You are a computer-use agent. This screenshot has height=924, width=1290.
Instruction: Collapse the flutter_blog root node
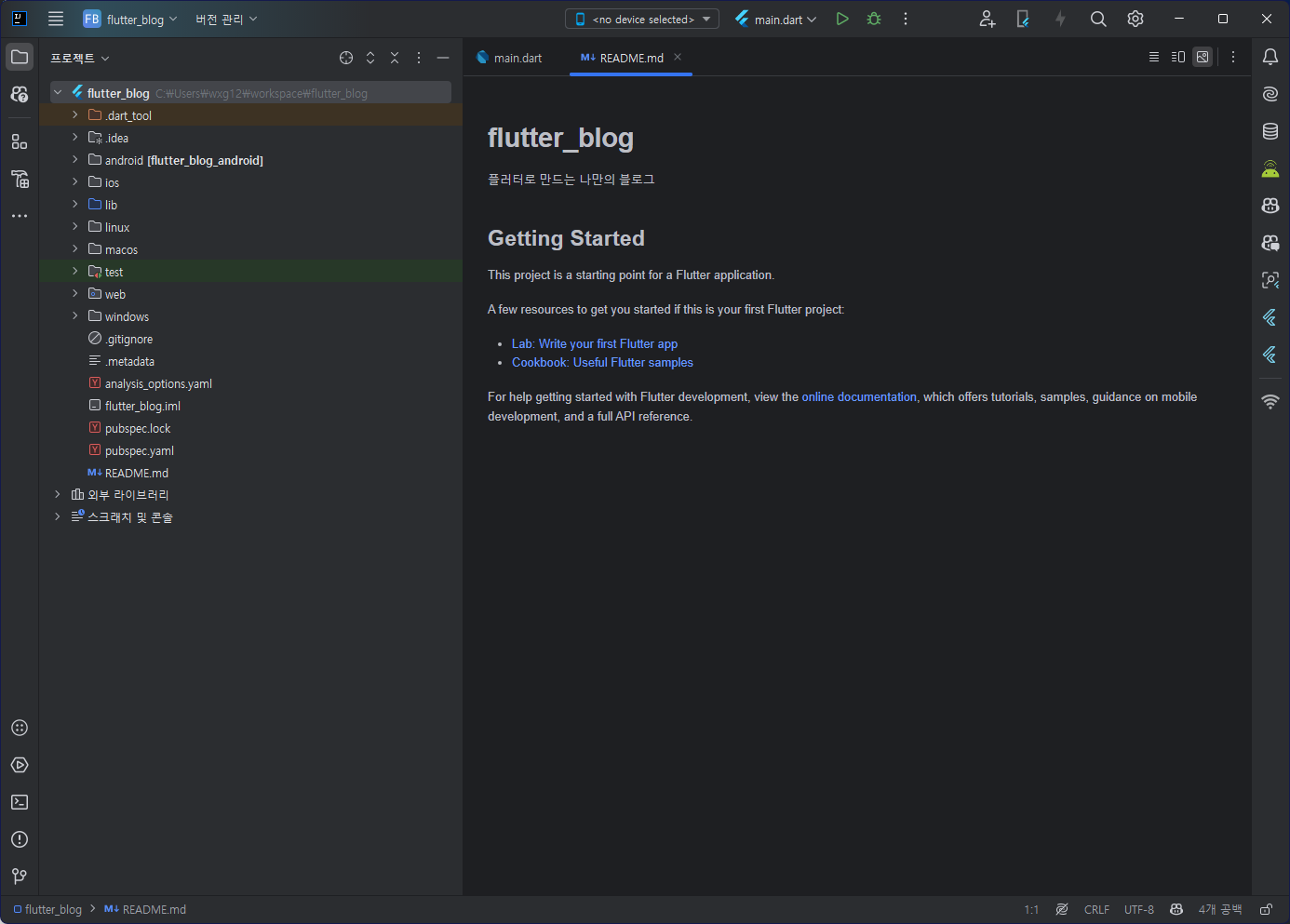pos(58,93)
